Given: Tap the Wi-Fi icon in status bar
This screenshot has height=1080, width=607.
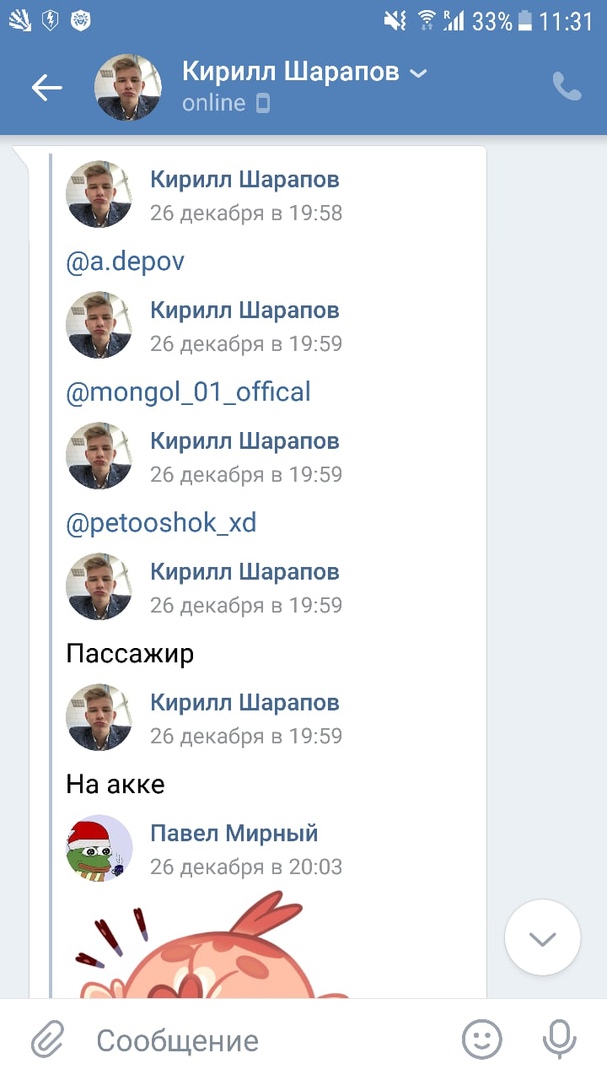Looking at the screenshot, I should [427, 21].
